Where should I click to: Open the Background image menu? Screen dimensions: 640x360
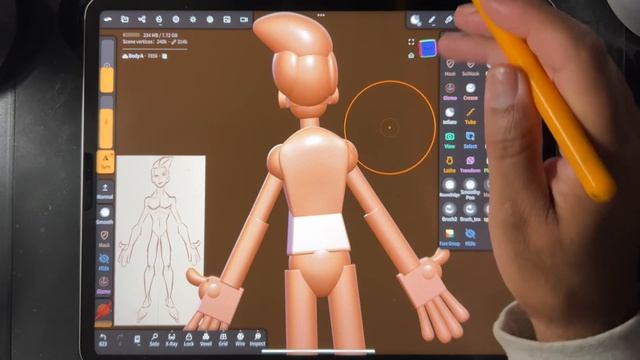227,19
